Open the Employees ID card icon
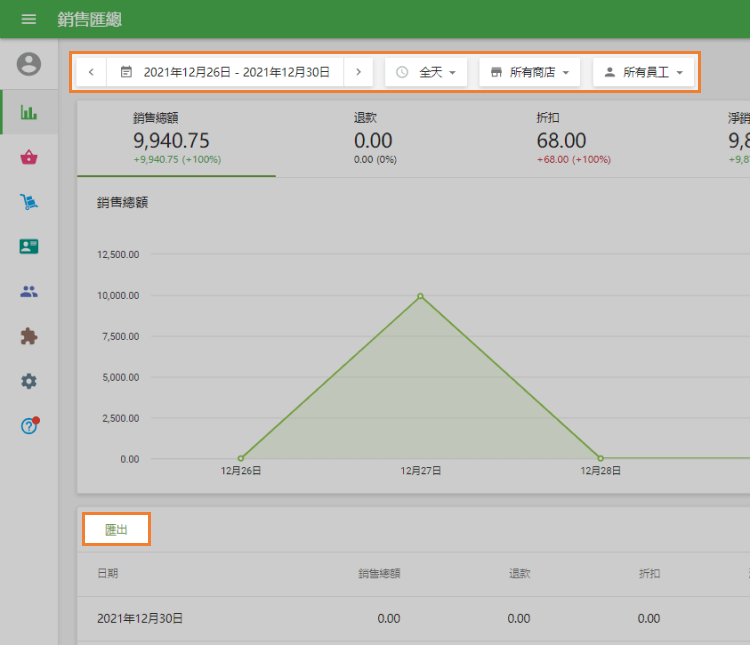 [x=29, y=247]
